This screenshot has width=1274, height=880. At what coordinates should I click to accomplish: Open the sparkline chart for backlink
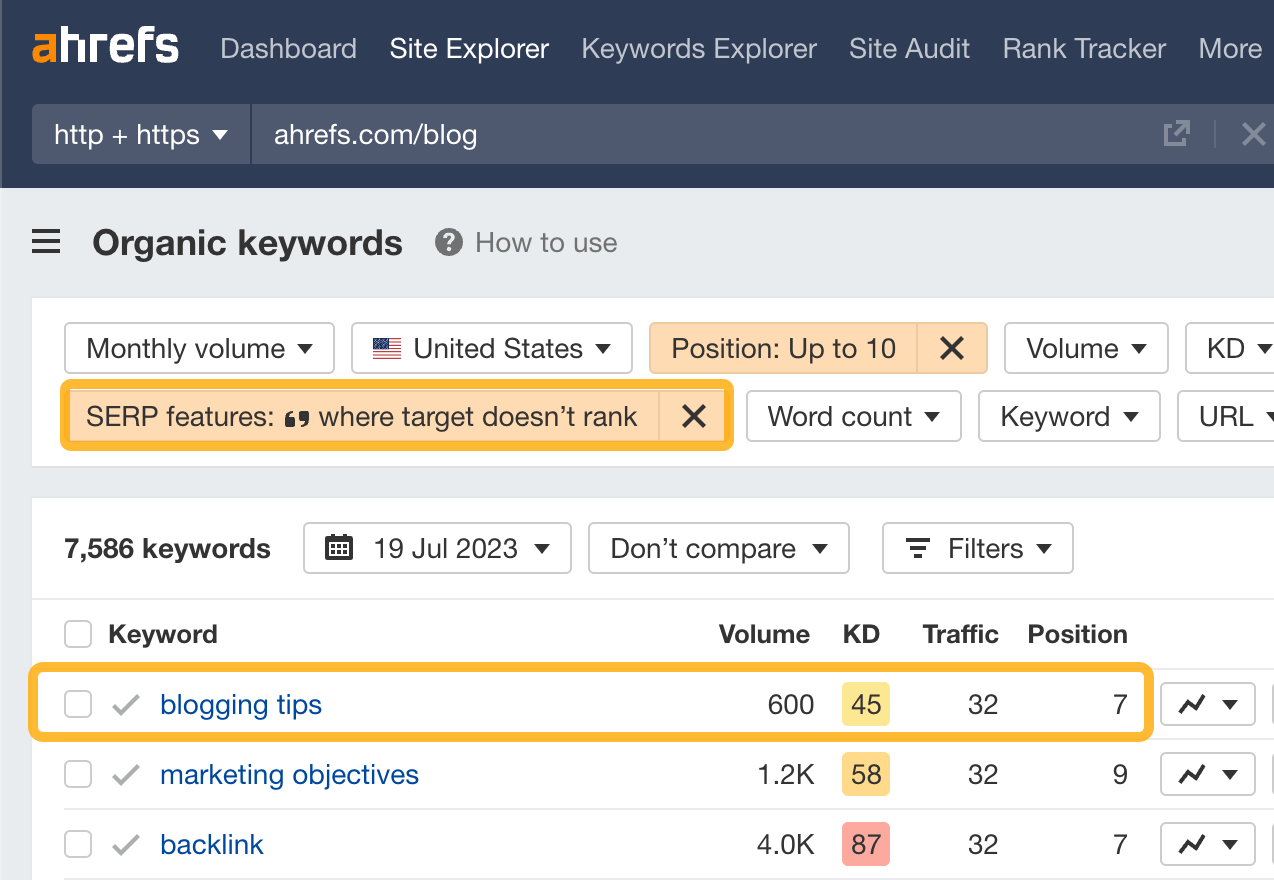[x=1207, y=844]
